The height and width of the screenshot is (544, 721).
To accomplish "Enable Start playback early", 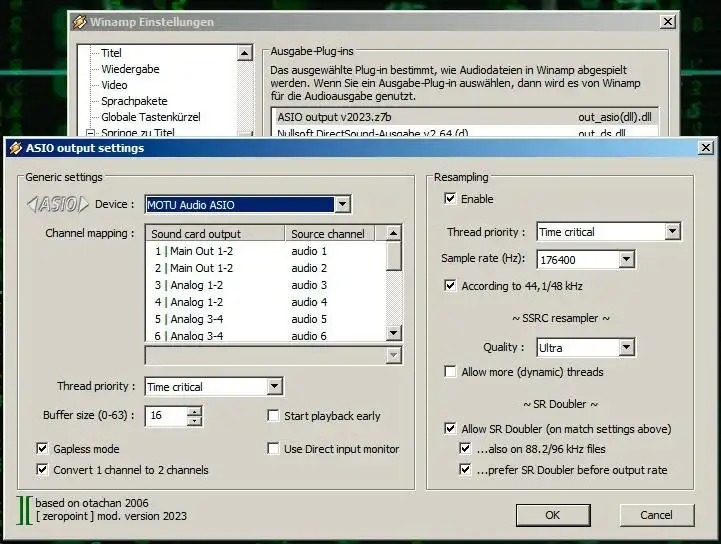I will point(273,416).
